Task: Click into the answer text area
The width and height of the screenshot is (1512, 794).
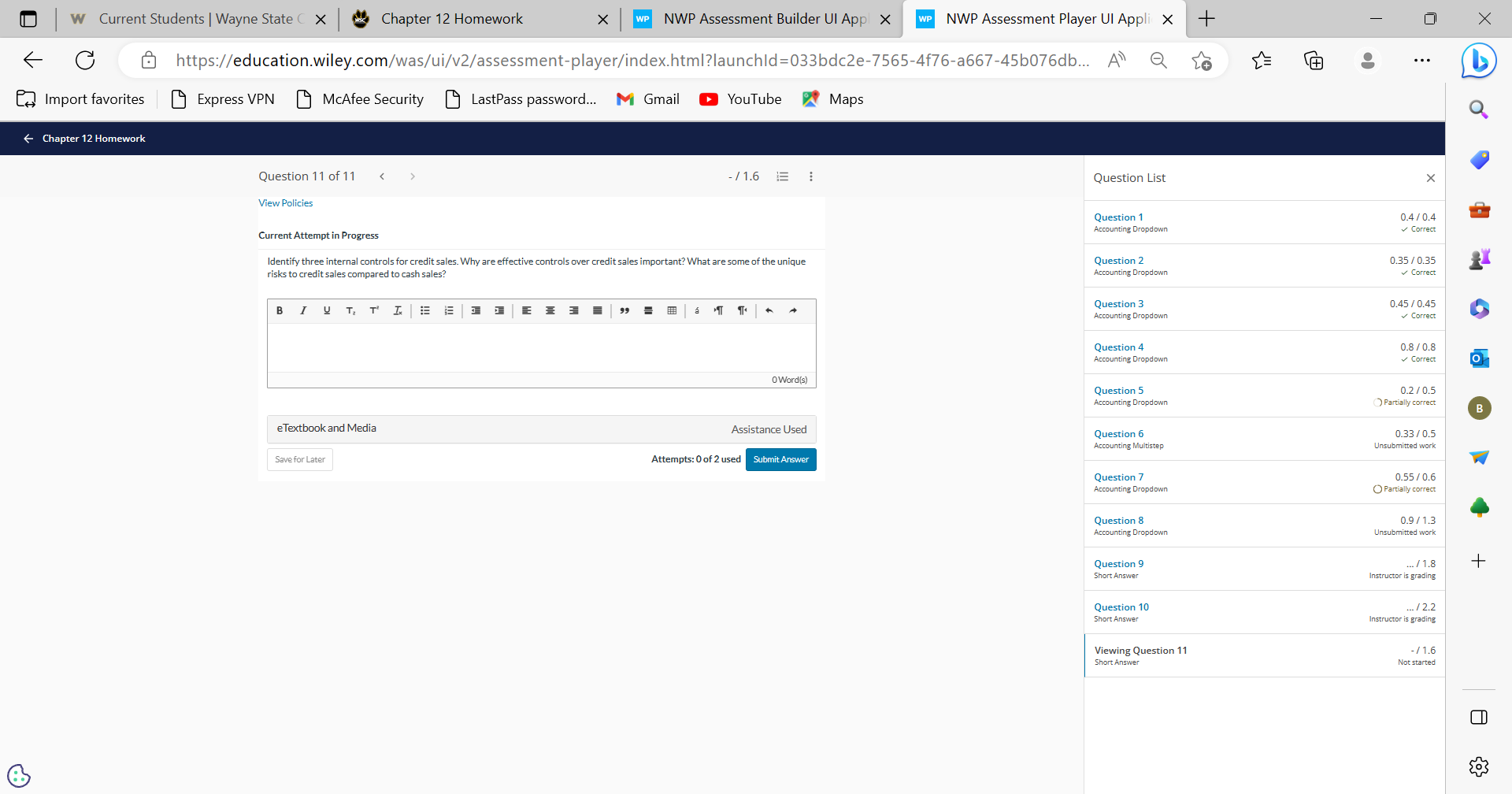Action: 542,347
